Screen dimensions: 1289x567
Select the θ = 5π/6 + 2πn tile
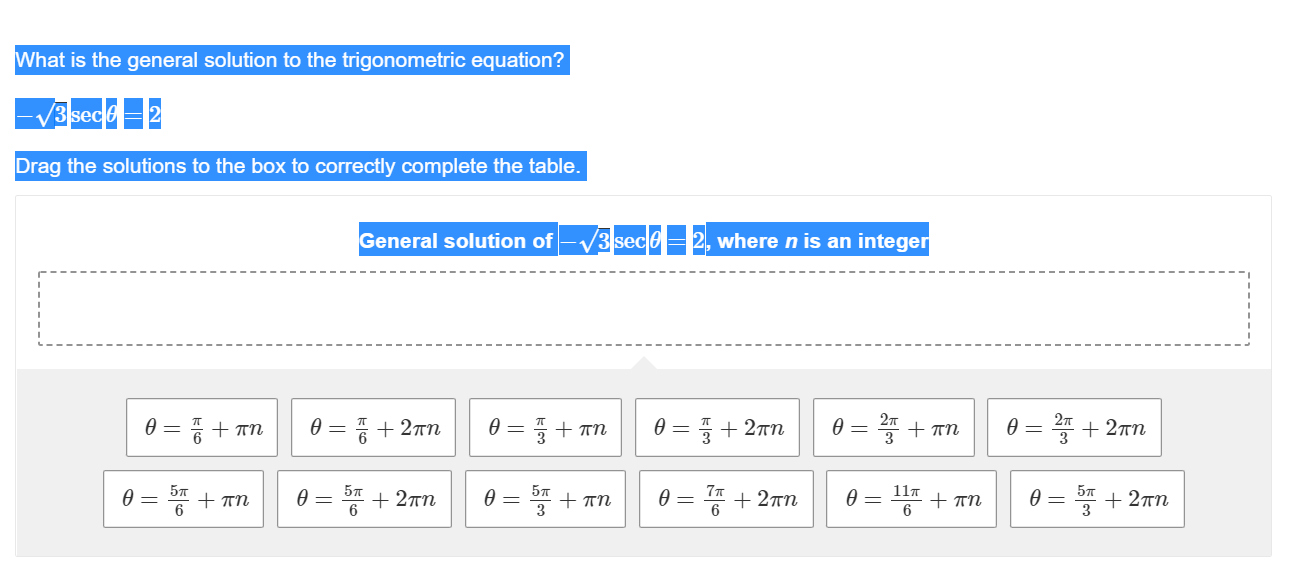(x=365, y=499)
